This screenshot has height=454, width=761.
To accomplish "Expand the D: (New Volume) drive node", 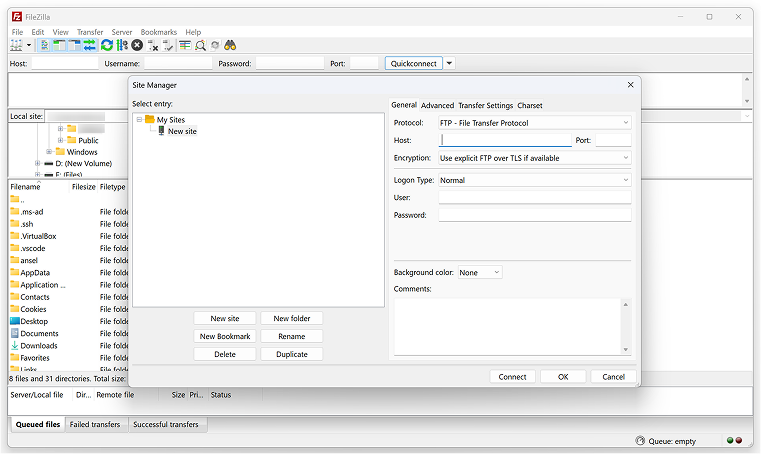I will 37,164.
